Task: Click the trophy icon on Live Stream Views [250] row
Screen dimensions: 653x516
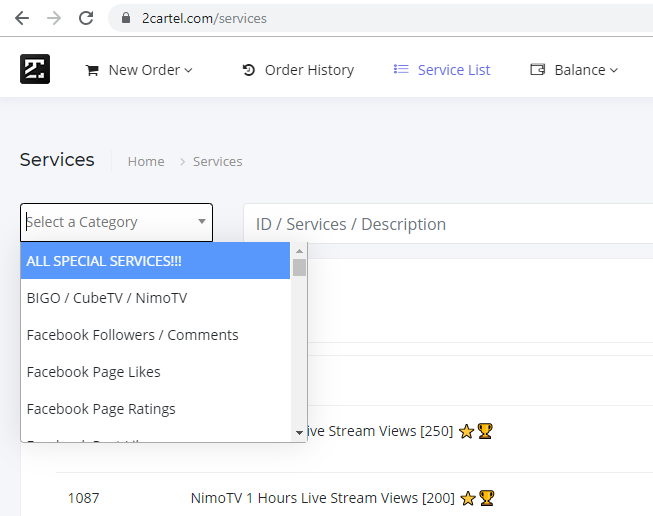Action: coord(485,431)
